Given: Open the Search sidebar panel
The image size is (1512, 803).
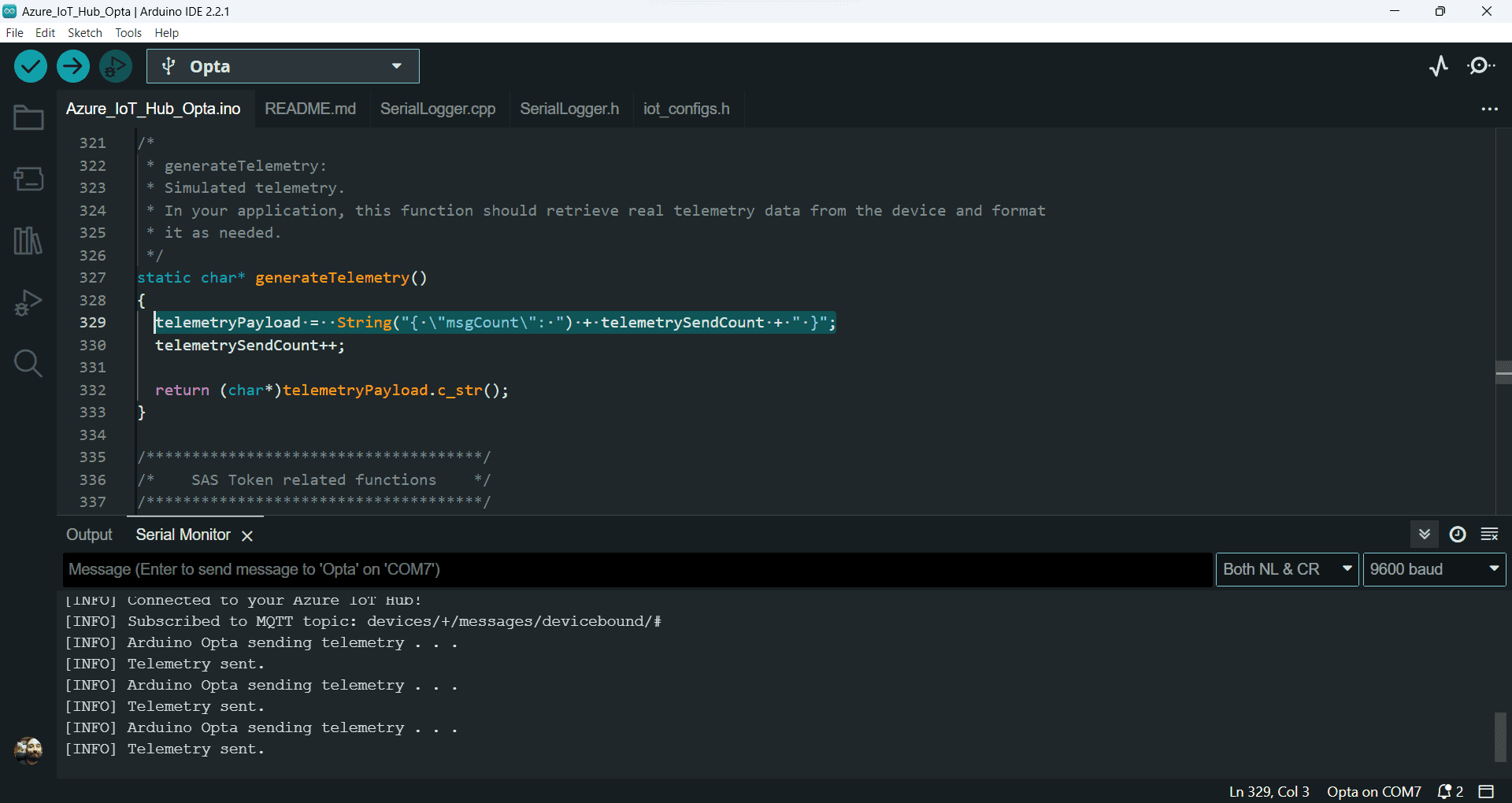Looking at the screenshot, I should pyautogui.click(x=28, y=363).
